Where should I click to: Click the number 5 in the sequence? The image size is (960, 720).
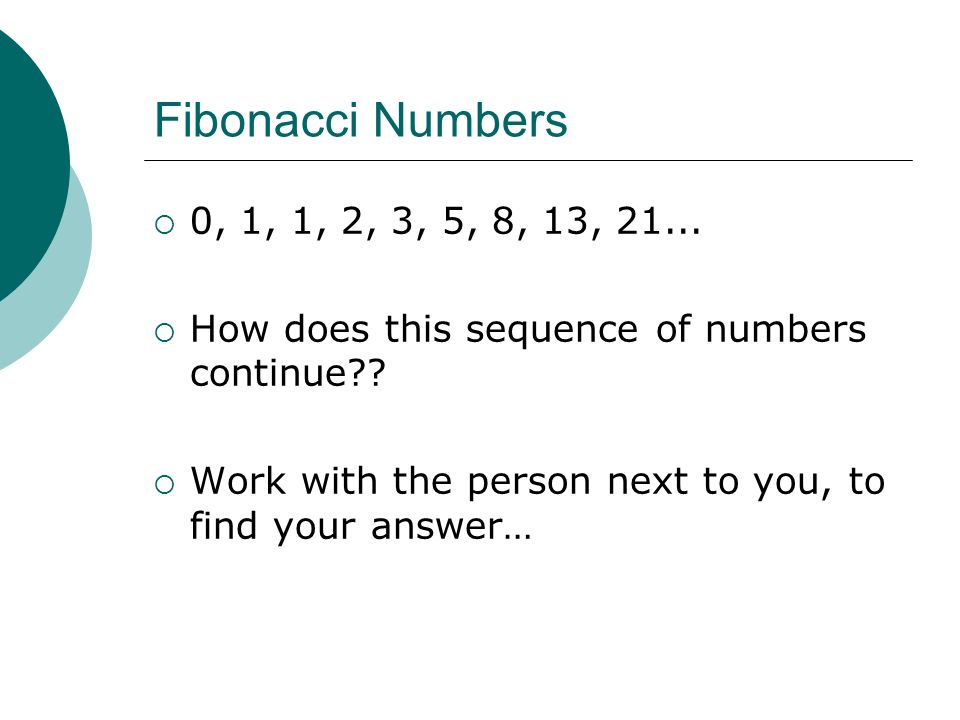click(453, 220)
